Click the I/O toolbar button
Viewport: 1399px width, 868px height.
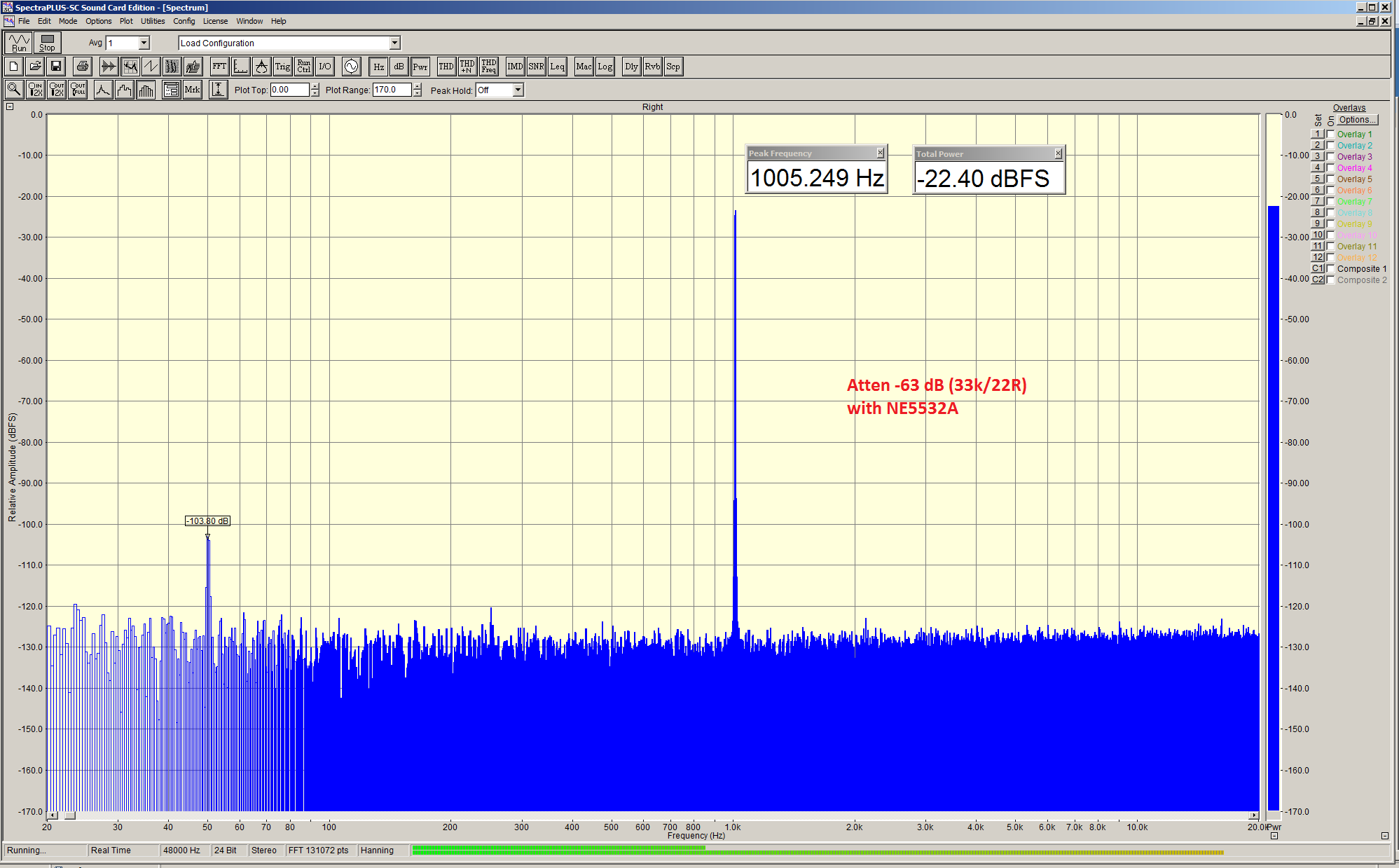pyautogui.click(x=324, y=67)
